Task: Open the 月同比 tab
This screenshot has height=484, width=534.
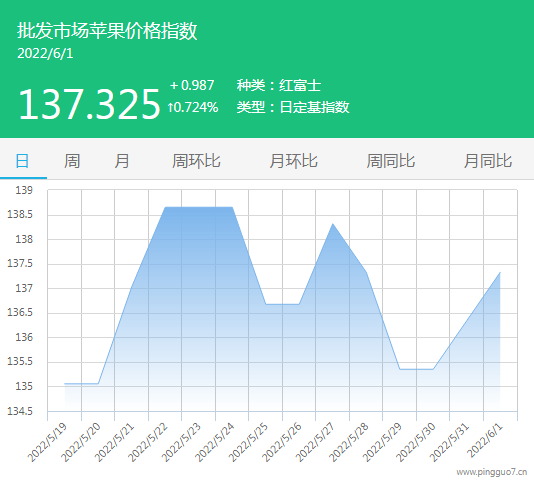Action: pos(488,161)
